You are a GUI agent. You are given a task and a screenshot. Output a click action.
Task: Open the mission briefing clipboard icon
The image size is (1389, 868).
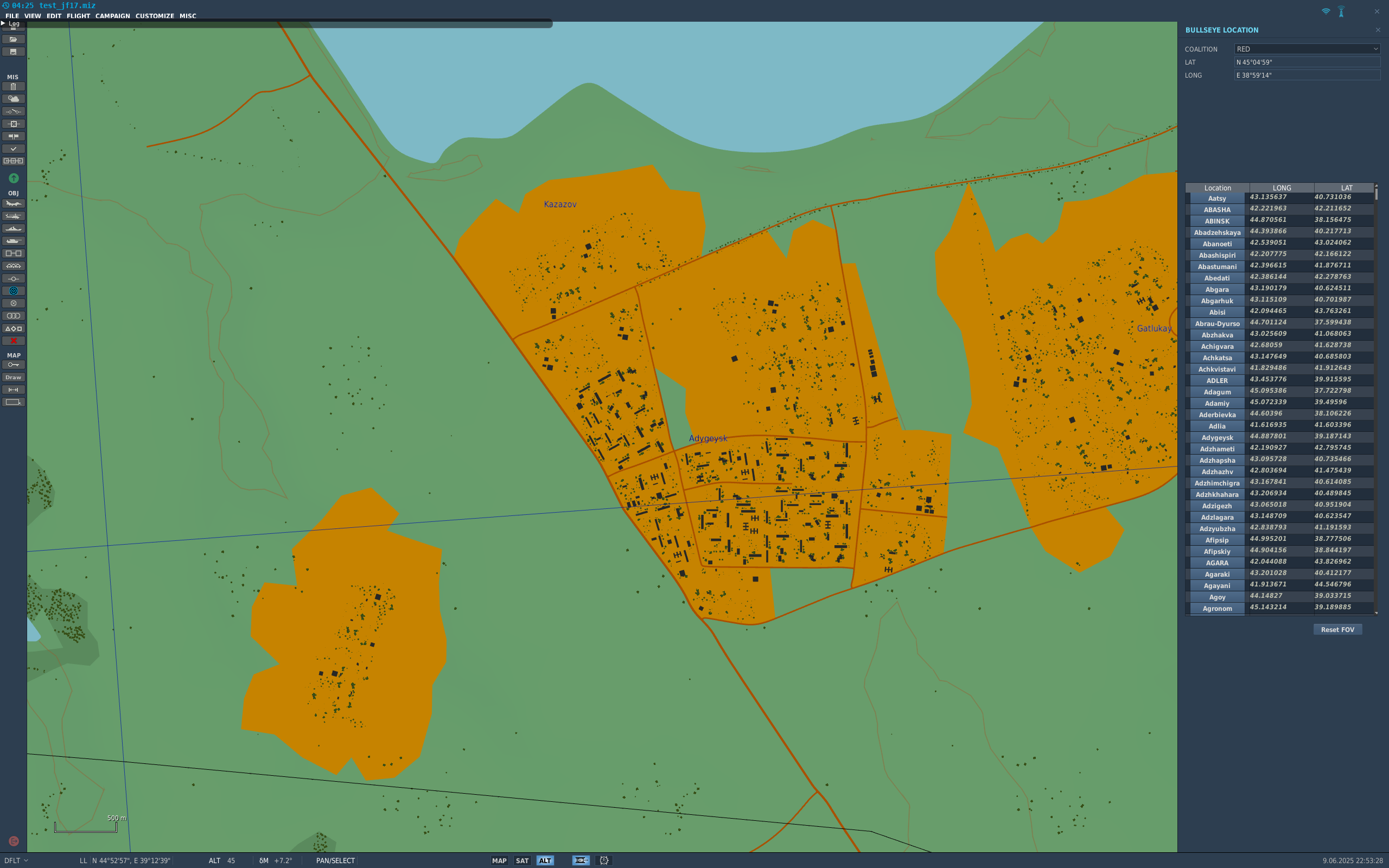click(x=13, y=87)
